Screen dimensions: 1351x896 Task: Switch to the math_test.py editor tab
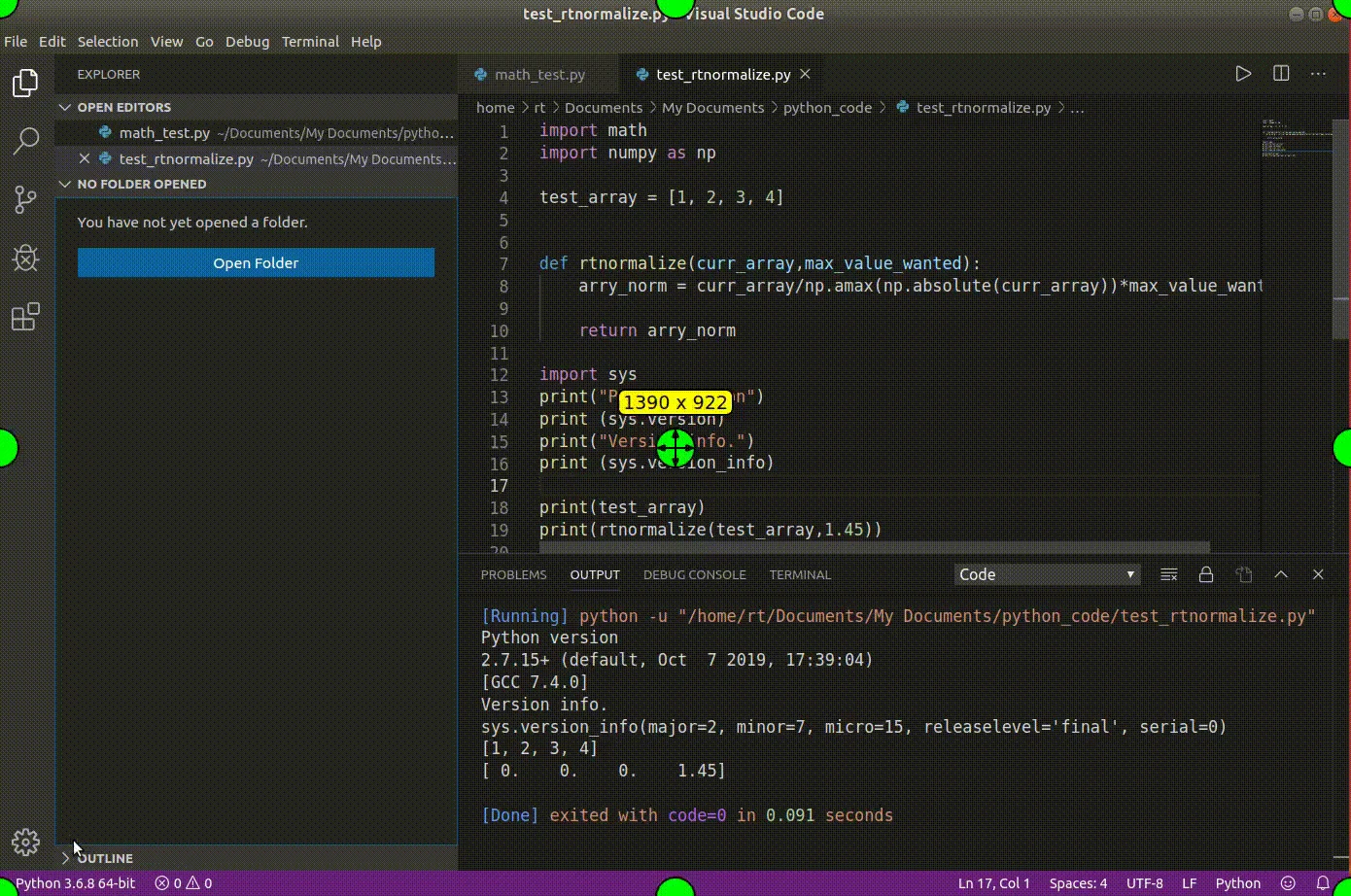(537, 74)
